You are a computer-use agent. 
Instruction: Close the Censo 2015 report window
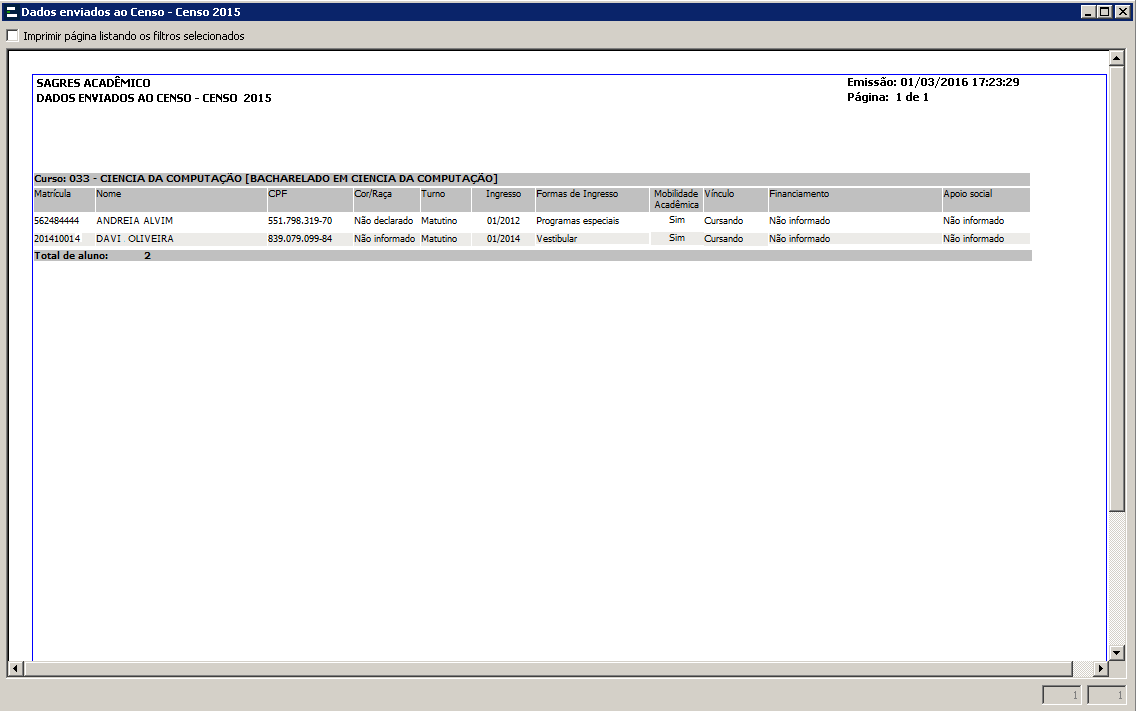[1122, 12]
